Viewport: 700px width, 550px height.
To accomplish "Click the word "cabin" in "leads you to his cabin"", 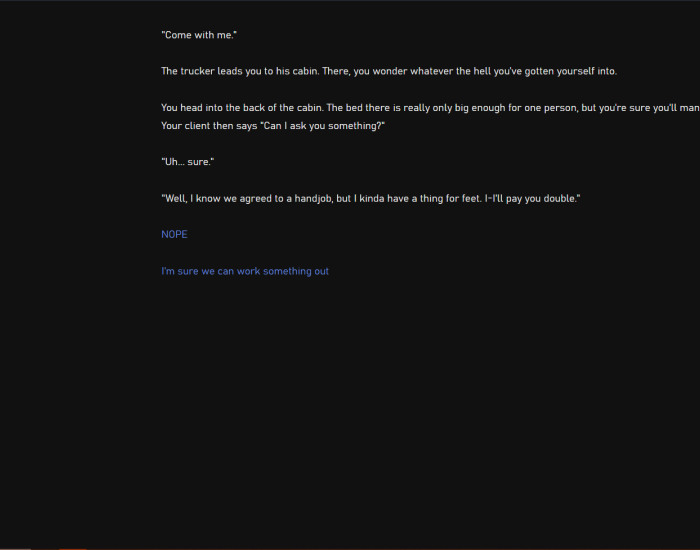I will tap(305, 71).
